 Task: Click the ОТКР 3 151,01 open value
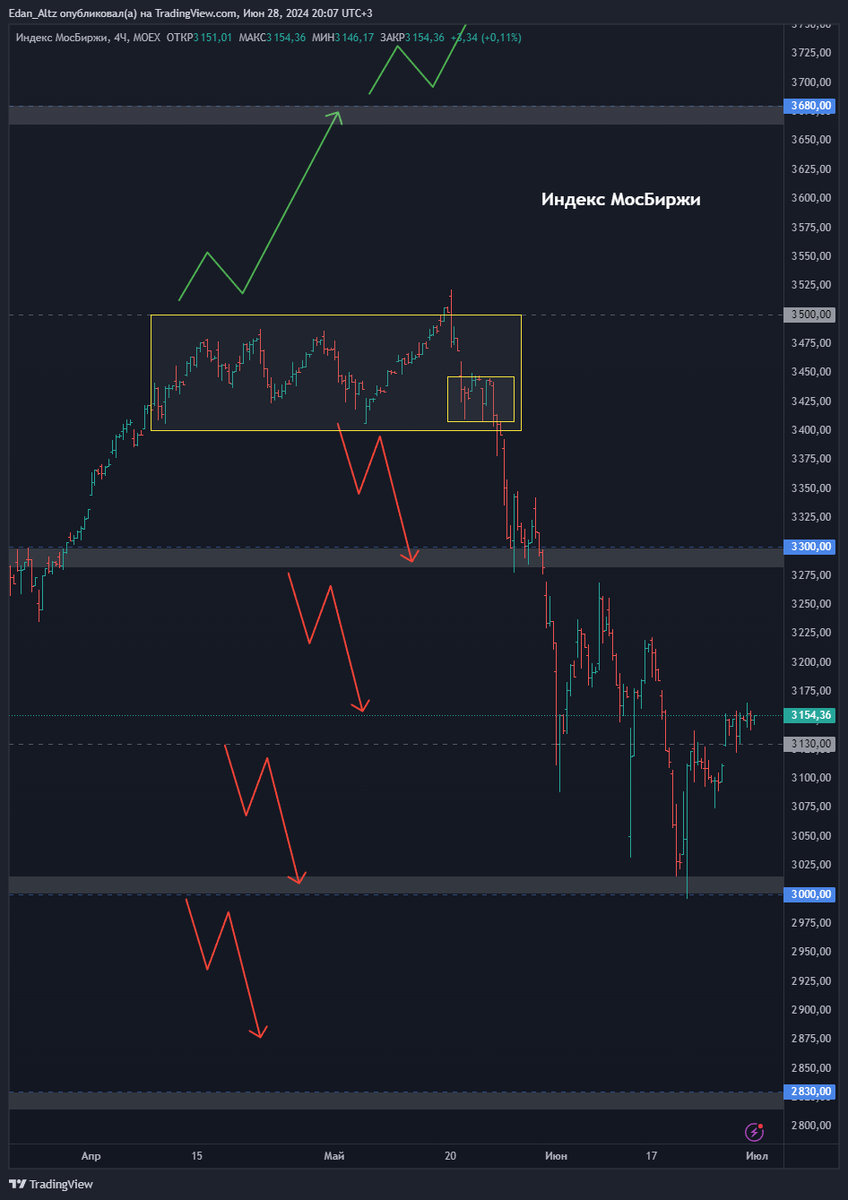click(x=200, y=37)
